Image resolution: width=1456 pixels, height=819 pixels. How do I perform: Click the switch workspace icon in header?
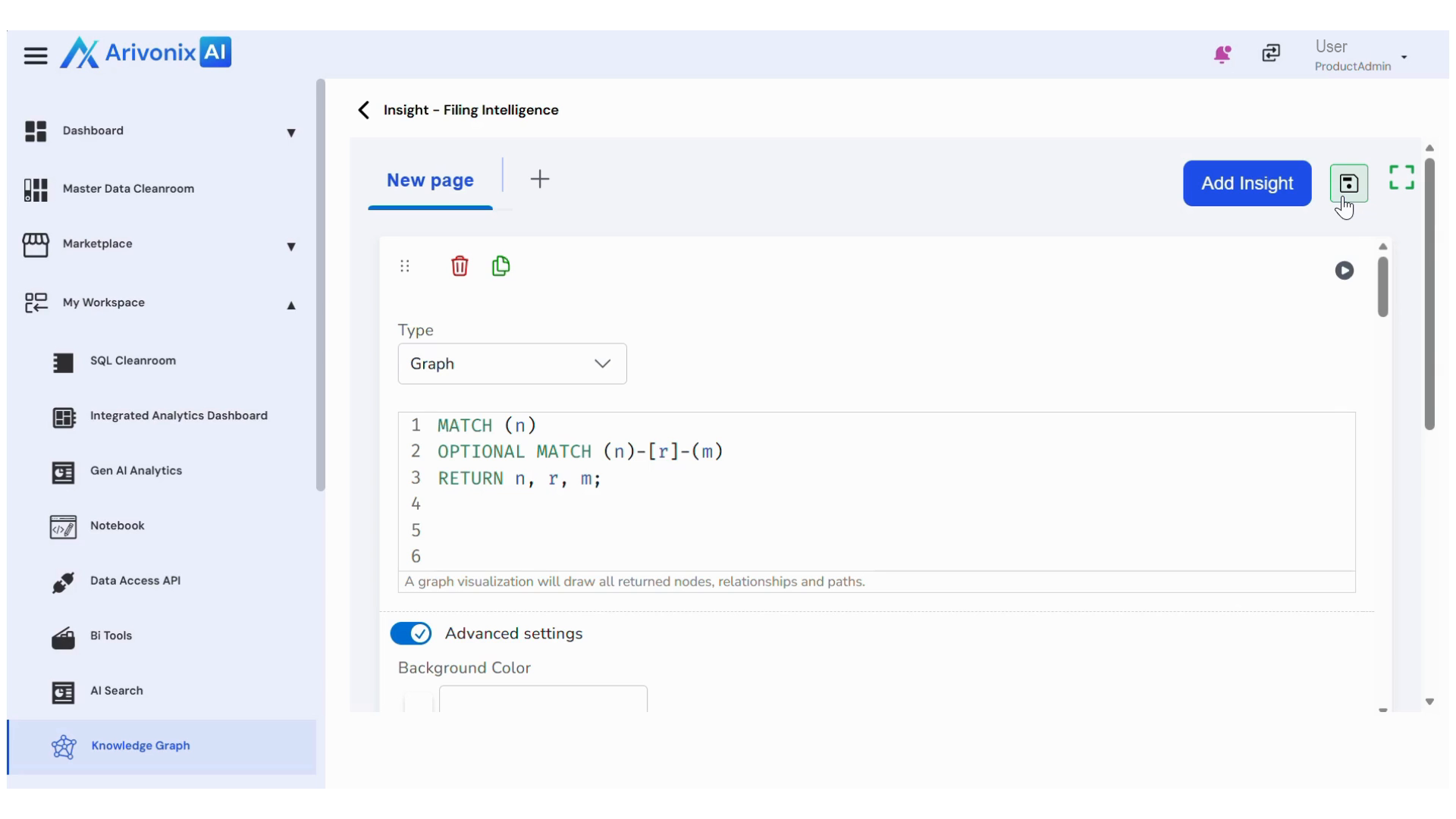coord(1271,53)
